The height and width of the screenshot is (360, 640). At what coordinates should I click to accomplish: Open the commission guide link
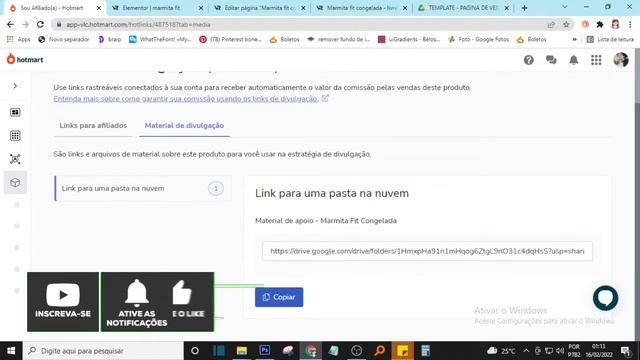tap(186, 99)
